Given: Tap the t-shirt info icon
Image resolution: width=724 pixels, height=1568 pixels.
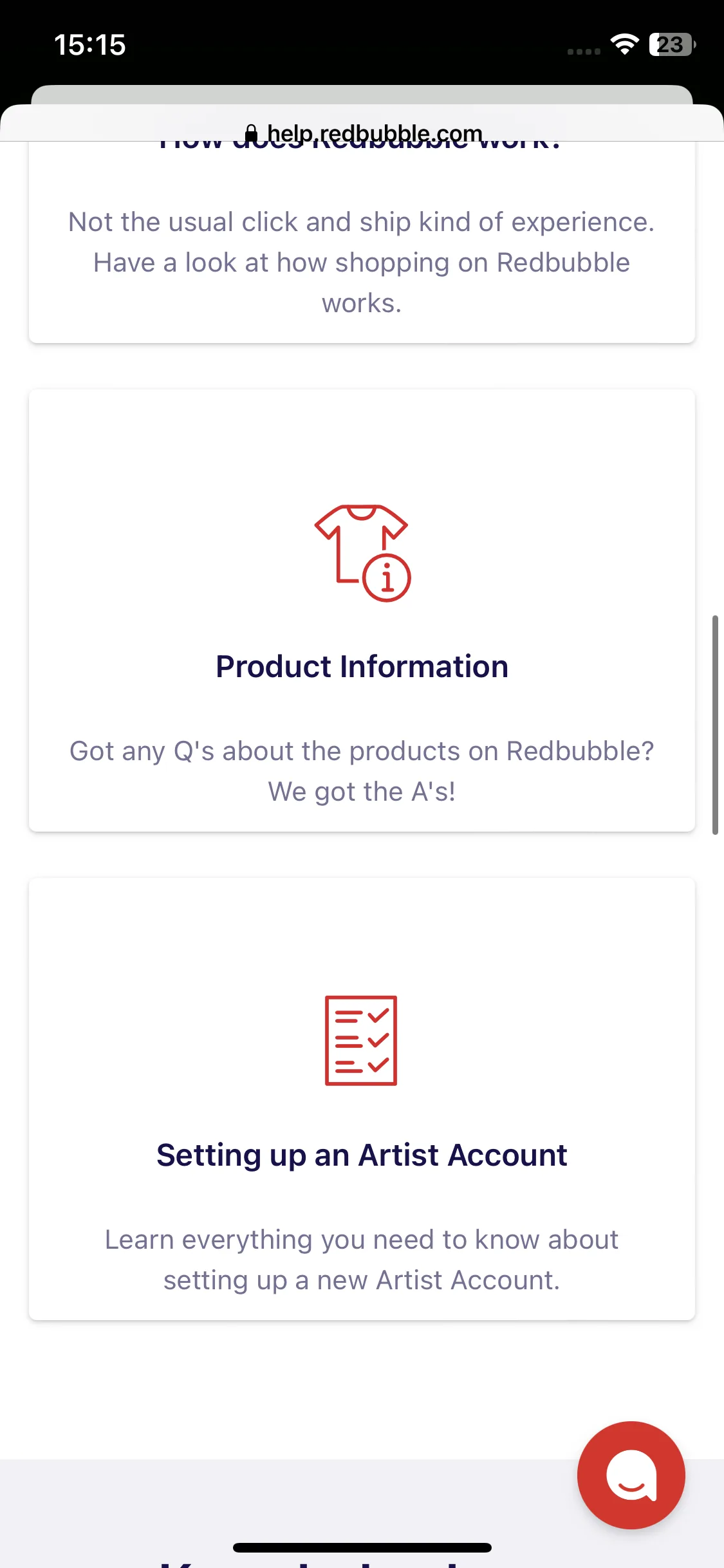Looking at the screenshot, I should 362,553.
